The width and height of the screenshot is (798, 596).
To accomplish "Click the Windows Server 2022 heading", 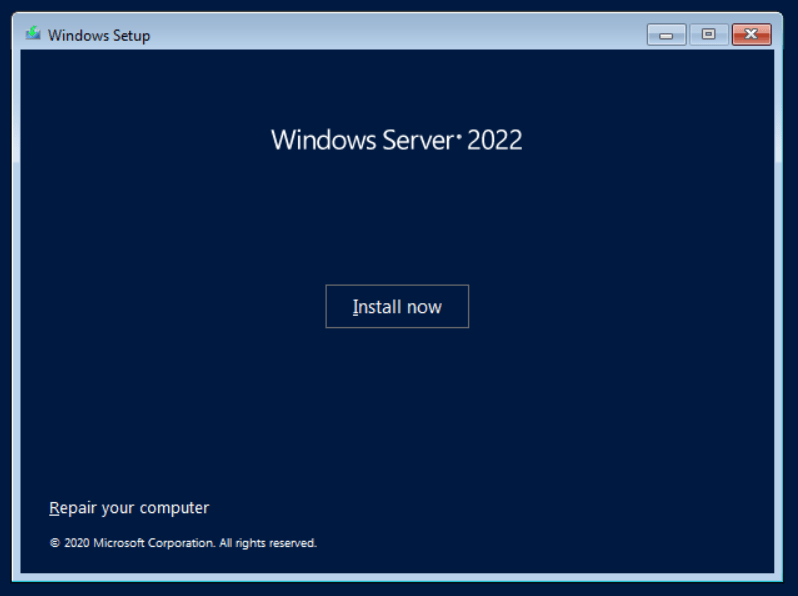I will click(396, 140).
